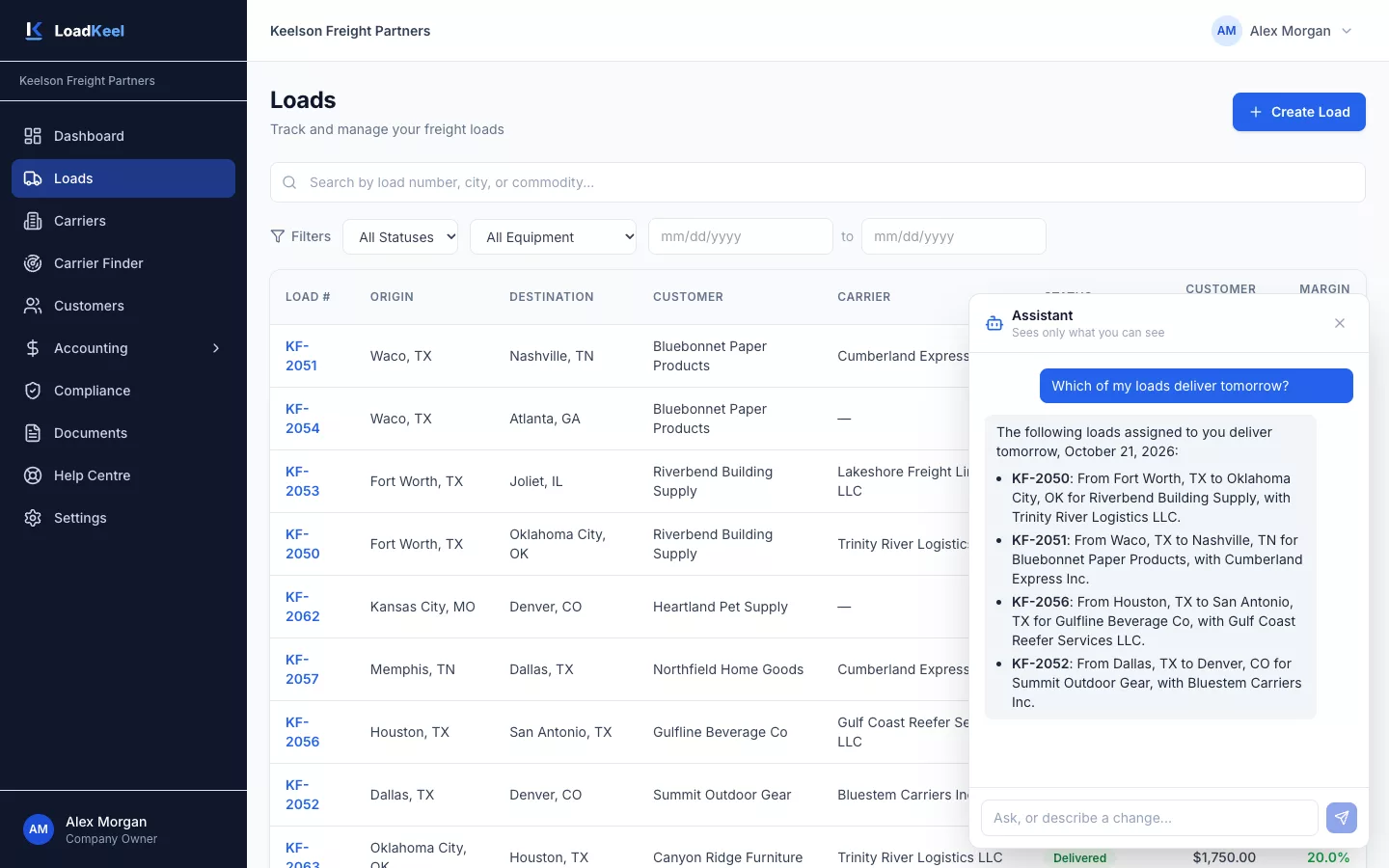Viewport: 1389px width, 868px height.
Task: Click the Delivered status badge
Action: (x=1079, y=857)
